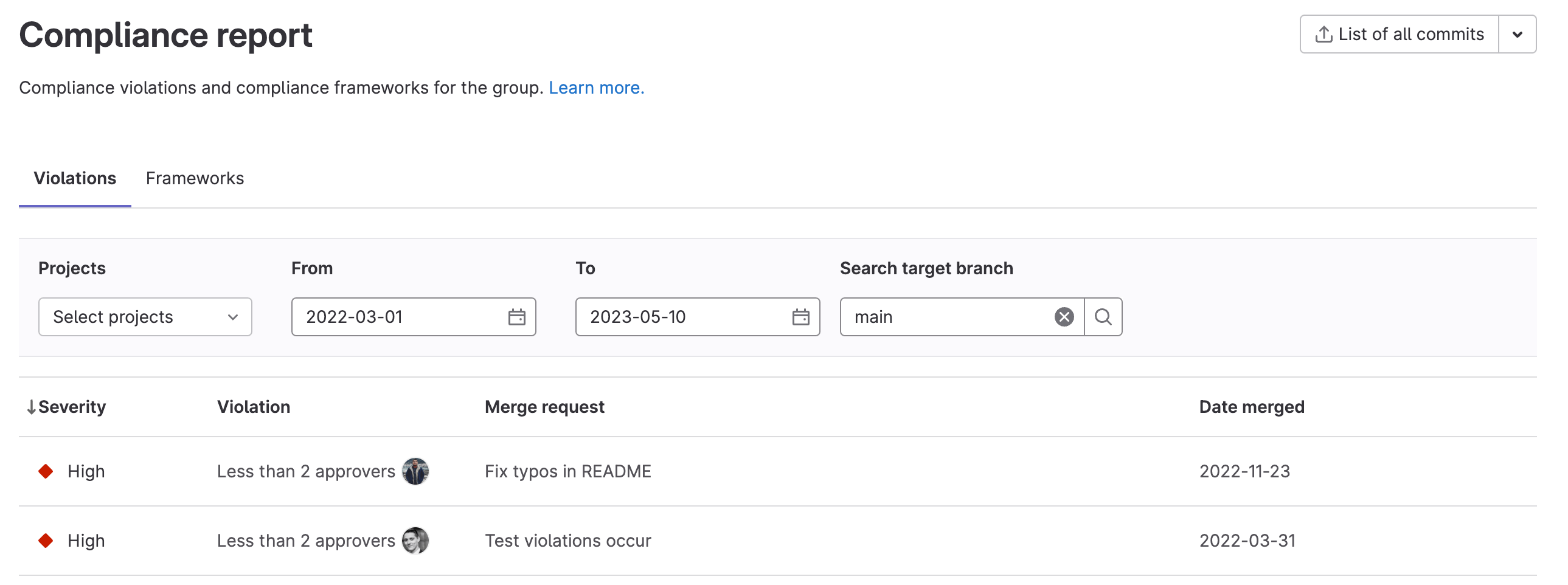Click the export icon beside List of all commits
Image resolution: width=1568 pixels, height=585 pixels.
point(1322,34)
